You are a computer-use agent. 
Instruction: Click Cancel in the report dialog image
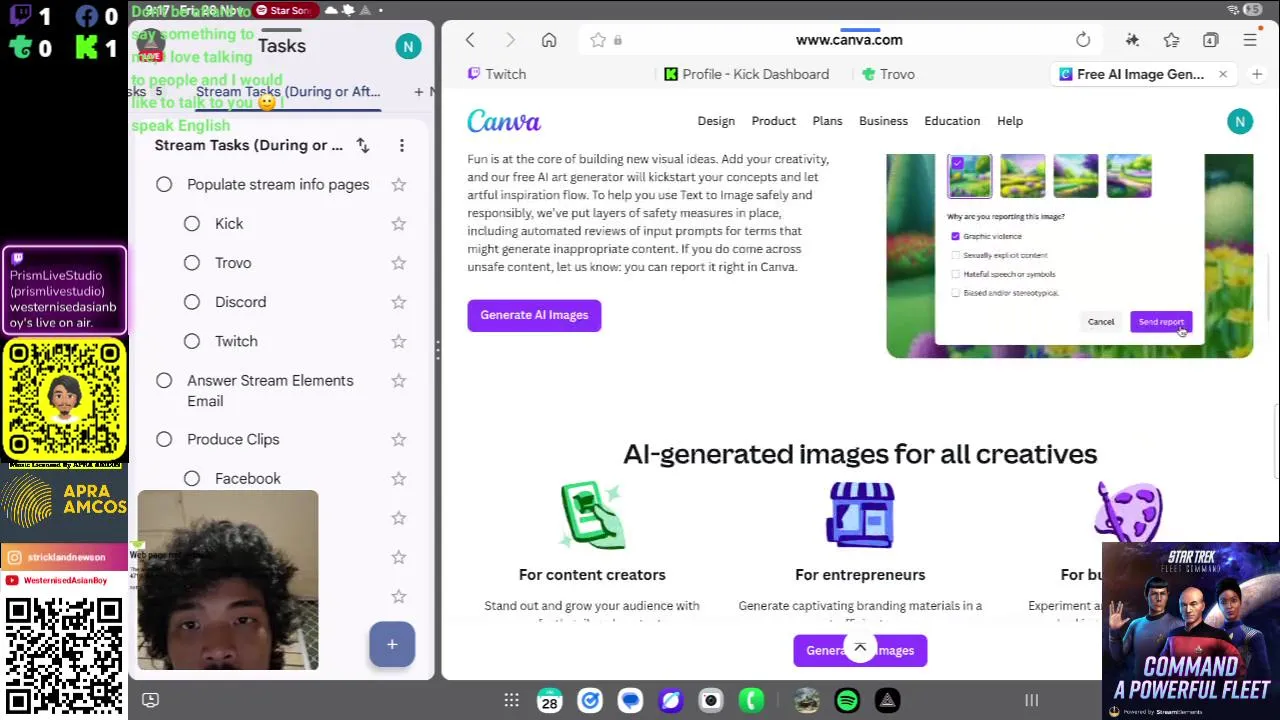pos(1101,322)
